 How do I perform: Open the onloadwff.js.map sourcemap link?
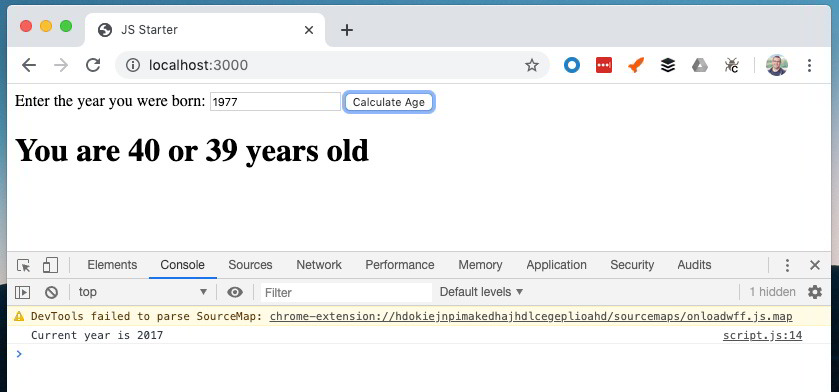(x=531, y=317)
